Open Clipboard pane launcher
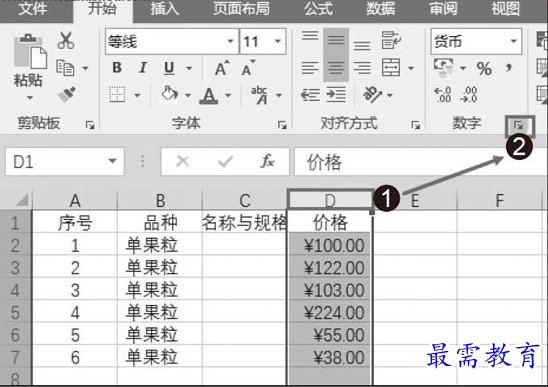 [90, 125]
